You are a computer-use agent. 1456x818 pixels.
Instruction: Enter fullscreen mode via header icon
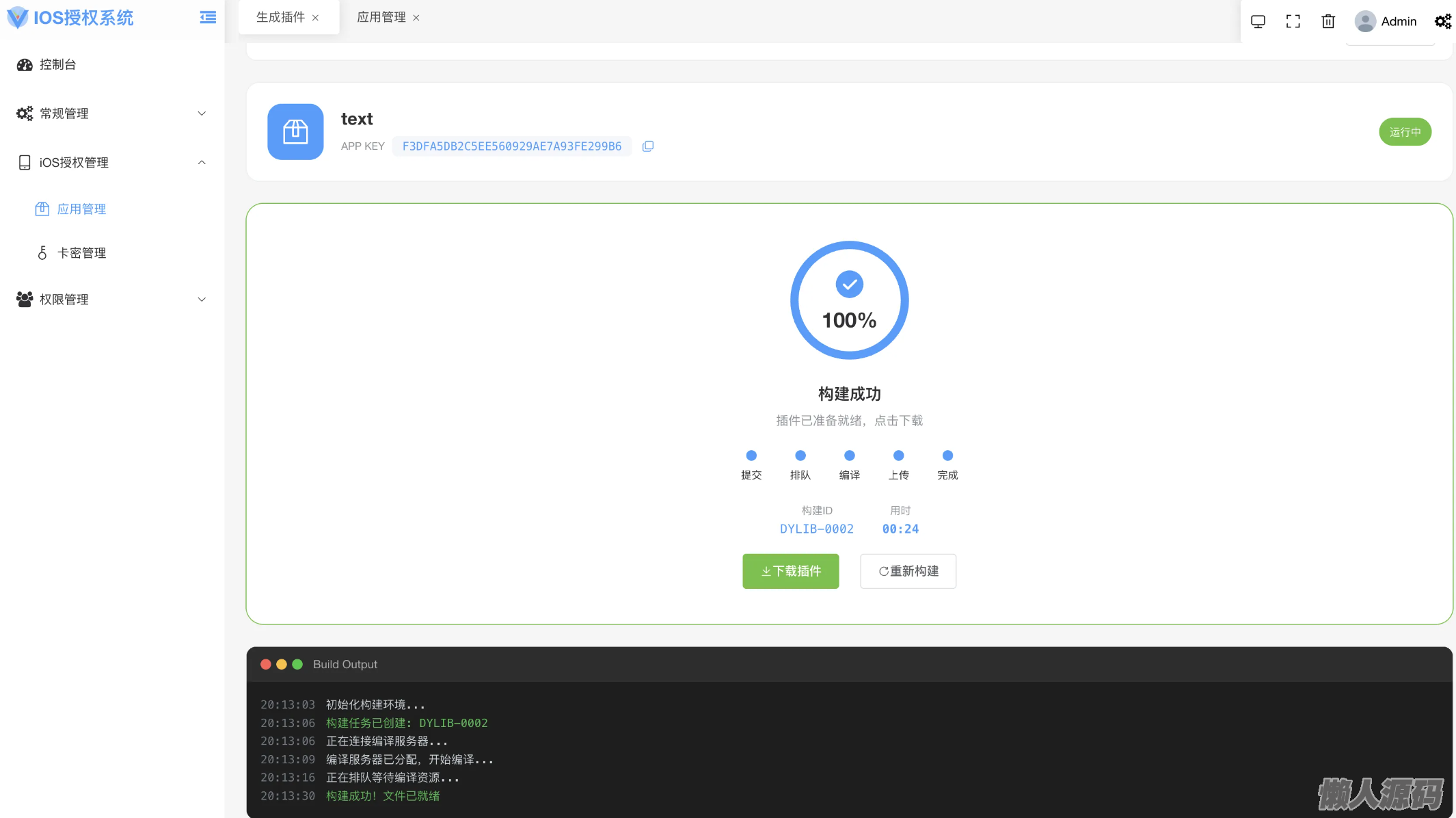[1293, 21]
